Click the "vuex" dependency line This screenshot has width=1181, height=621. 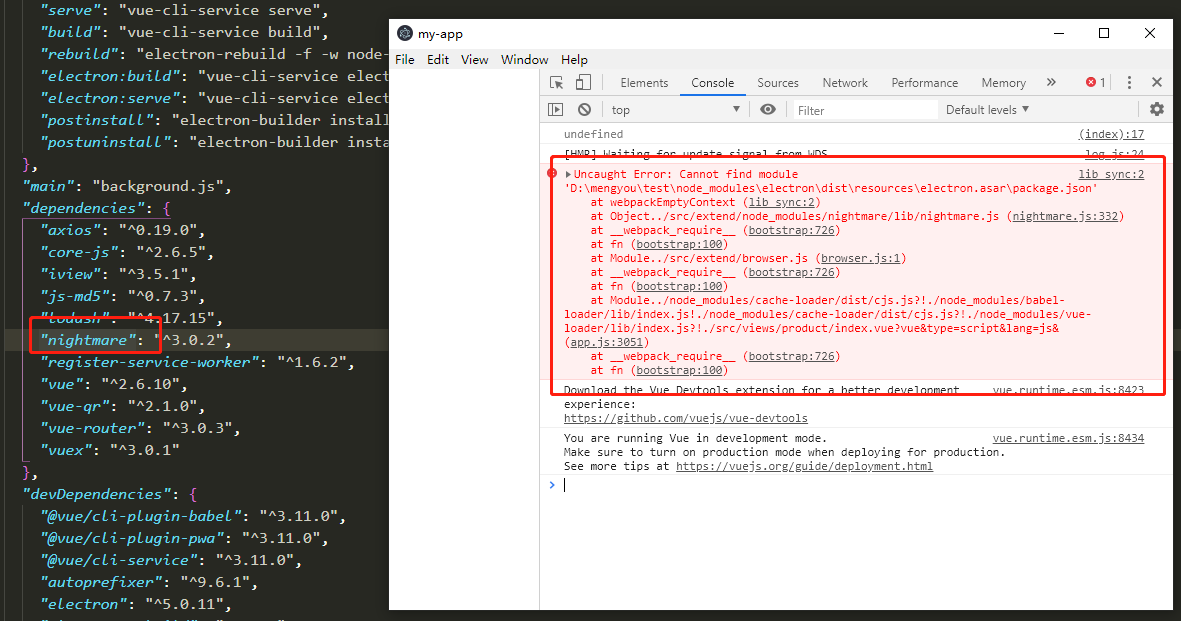click(x=110, y=450)
